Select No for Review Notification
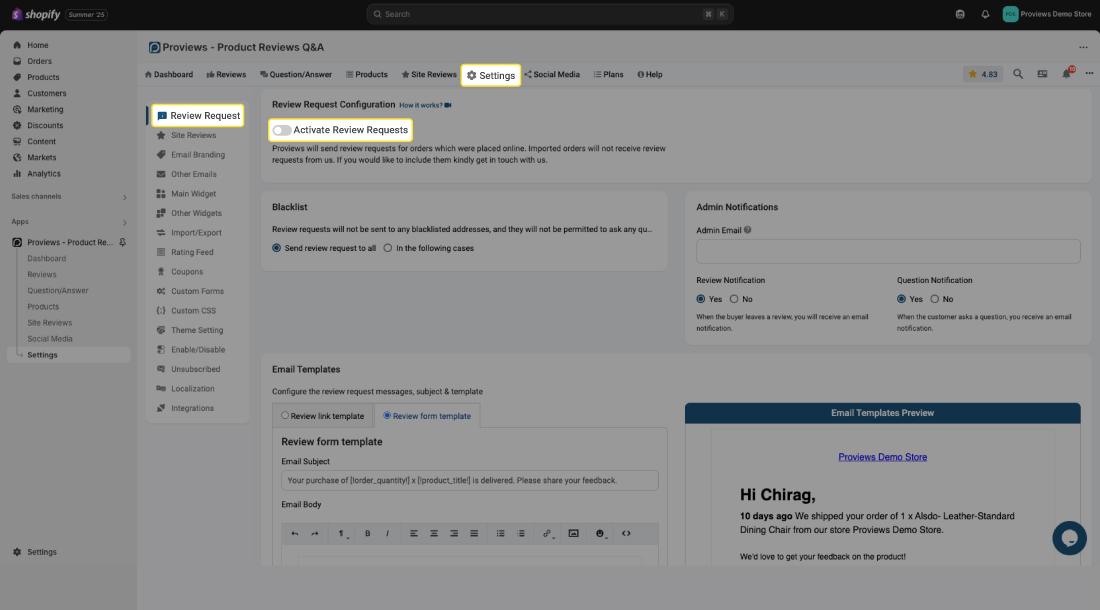Image resolution: width=1100 pixels, height=610 pixels. [x=734, y=299]
